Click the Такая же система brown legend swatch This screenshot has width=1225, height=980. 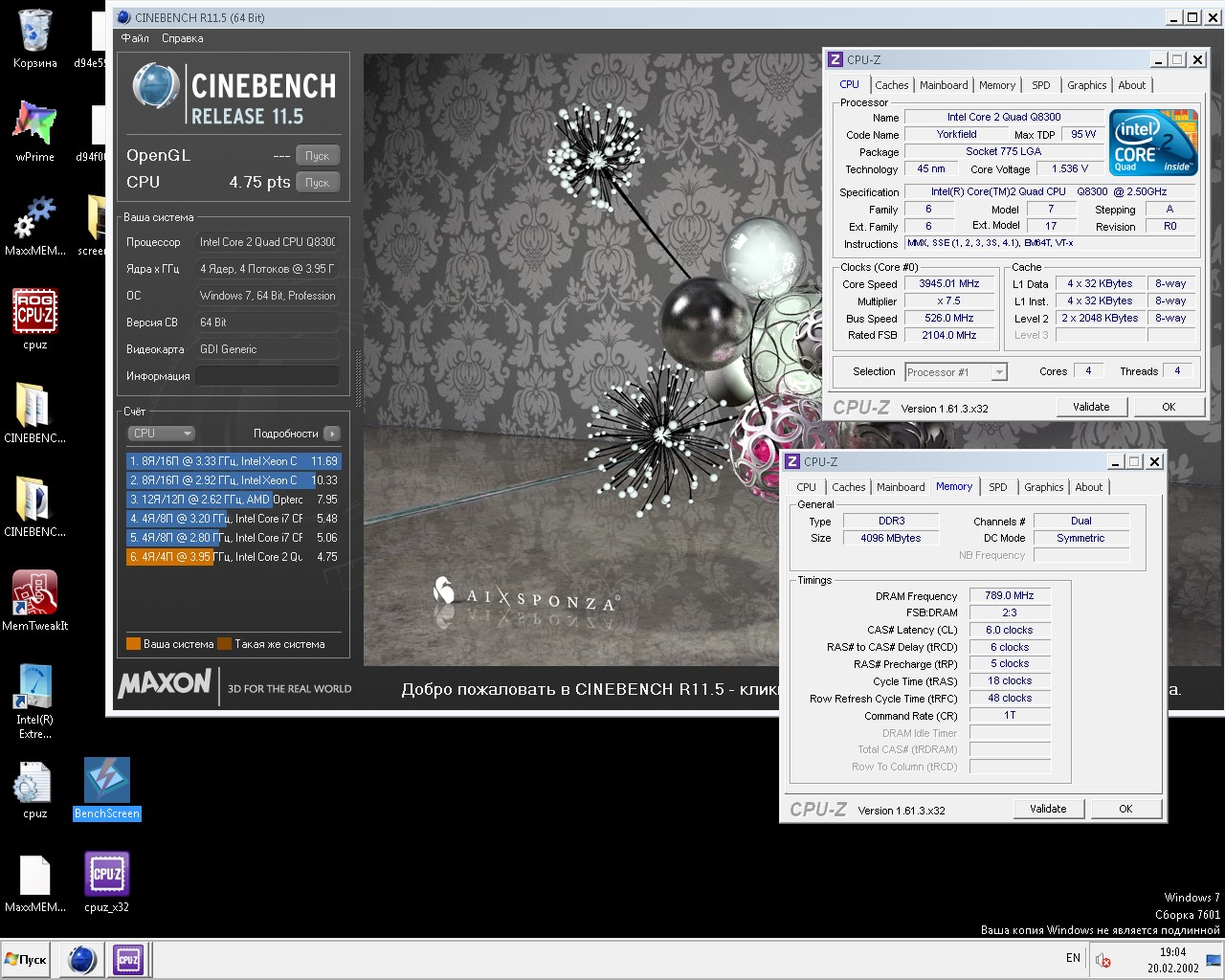(x=225, y=644)
